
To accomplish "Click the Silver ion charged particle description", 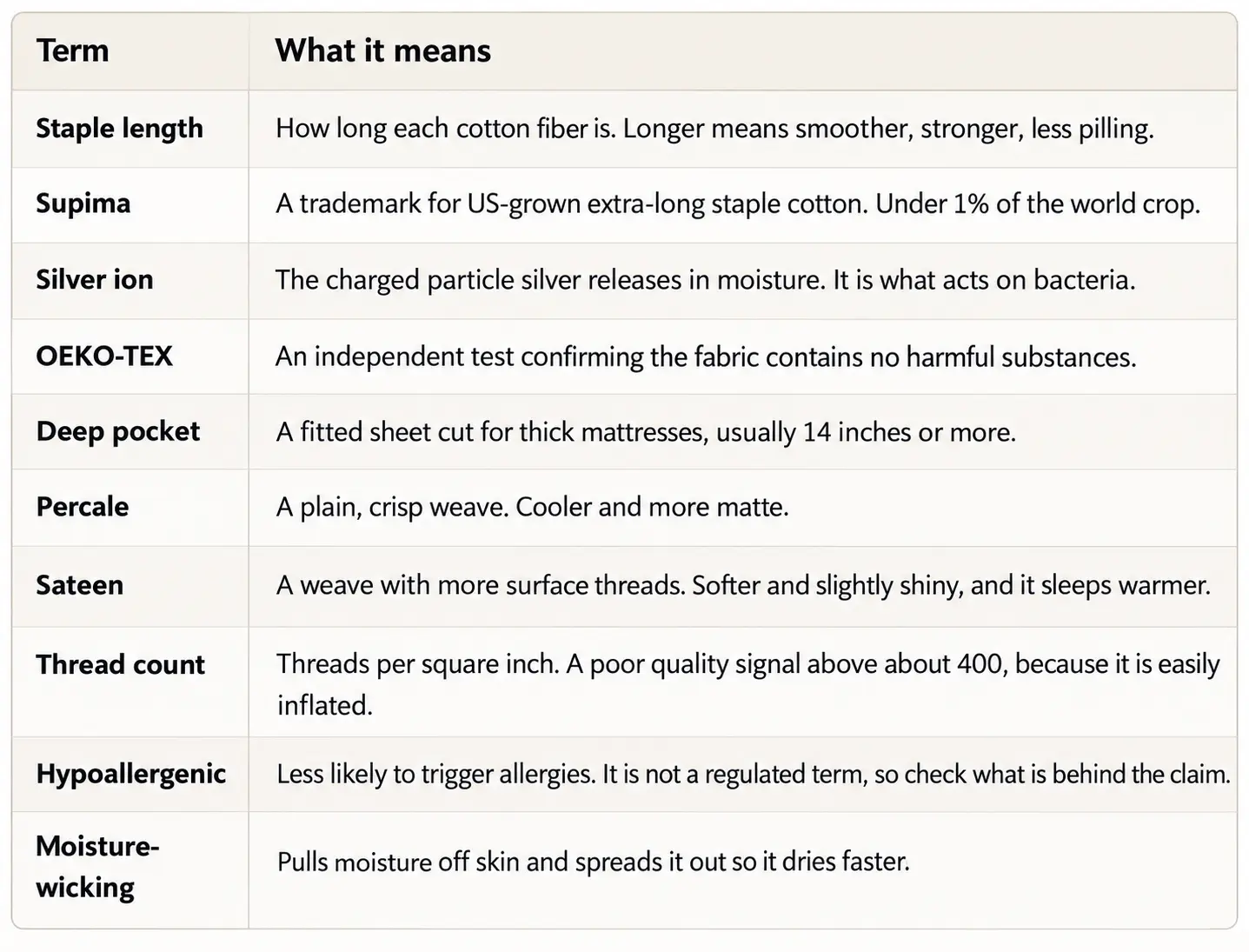I will coord(705,280).
